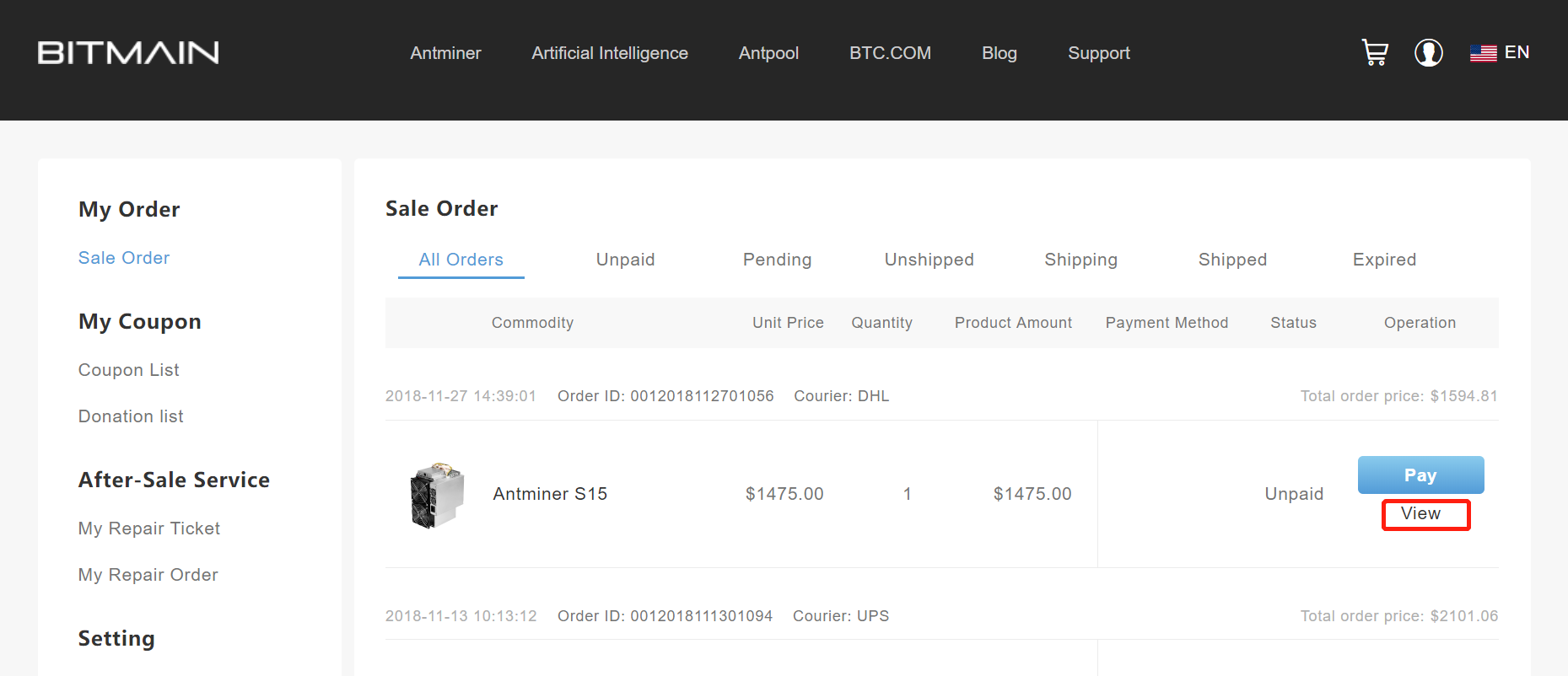Open the Antminer menu item
The width and height of the screenshot is (1568, 676).
coord(445,52)
